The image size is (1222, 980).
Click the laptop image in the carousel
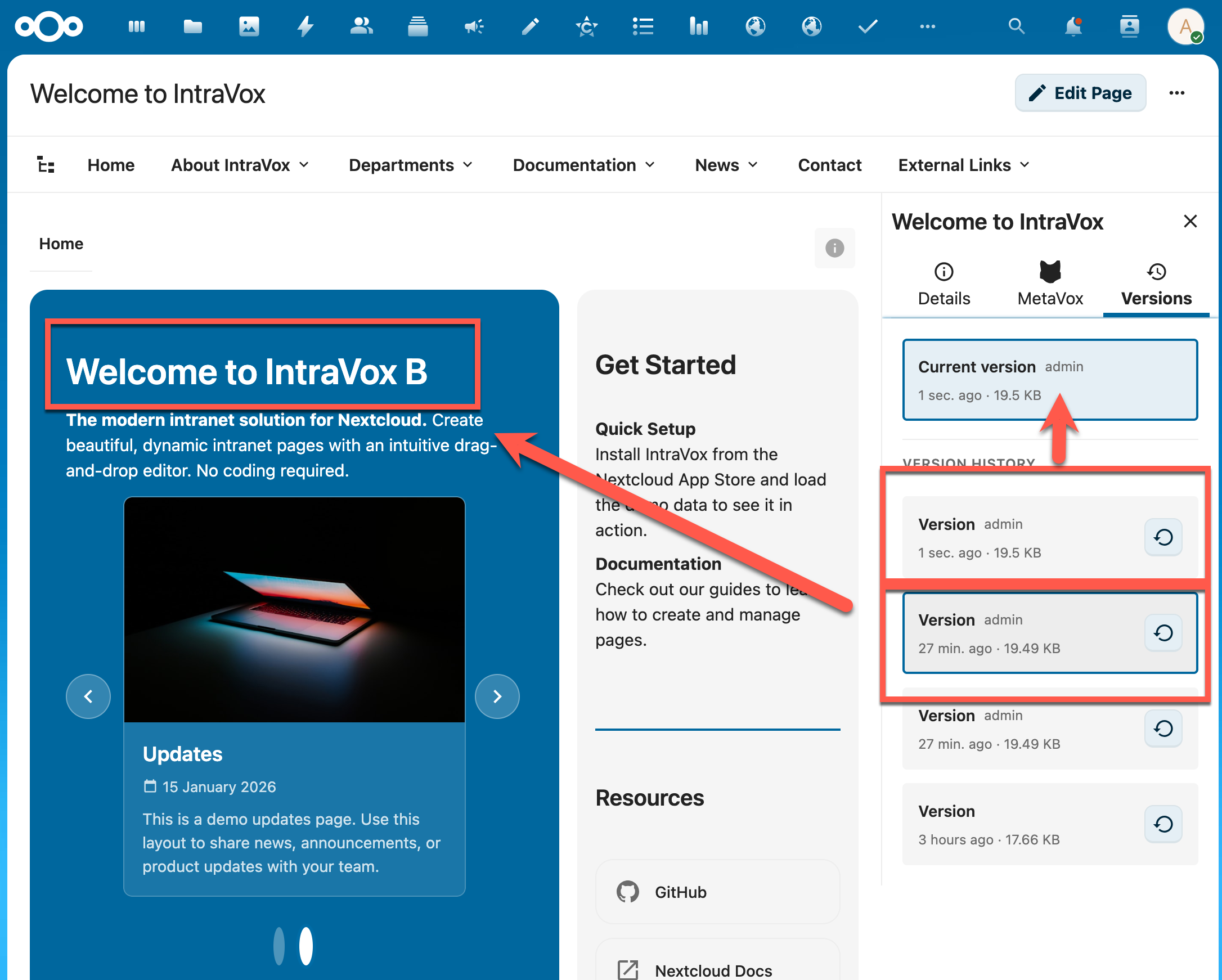click(295, 609)
